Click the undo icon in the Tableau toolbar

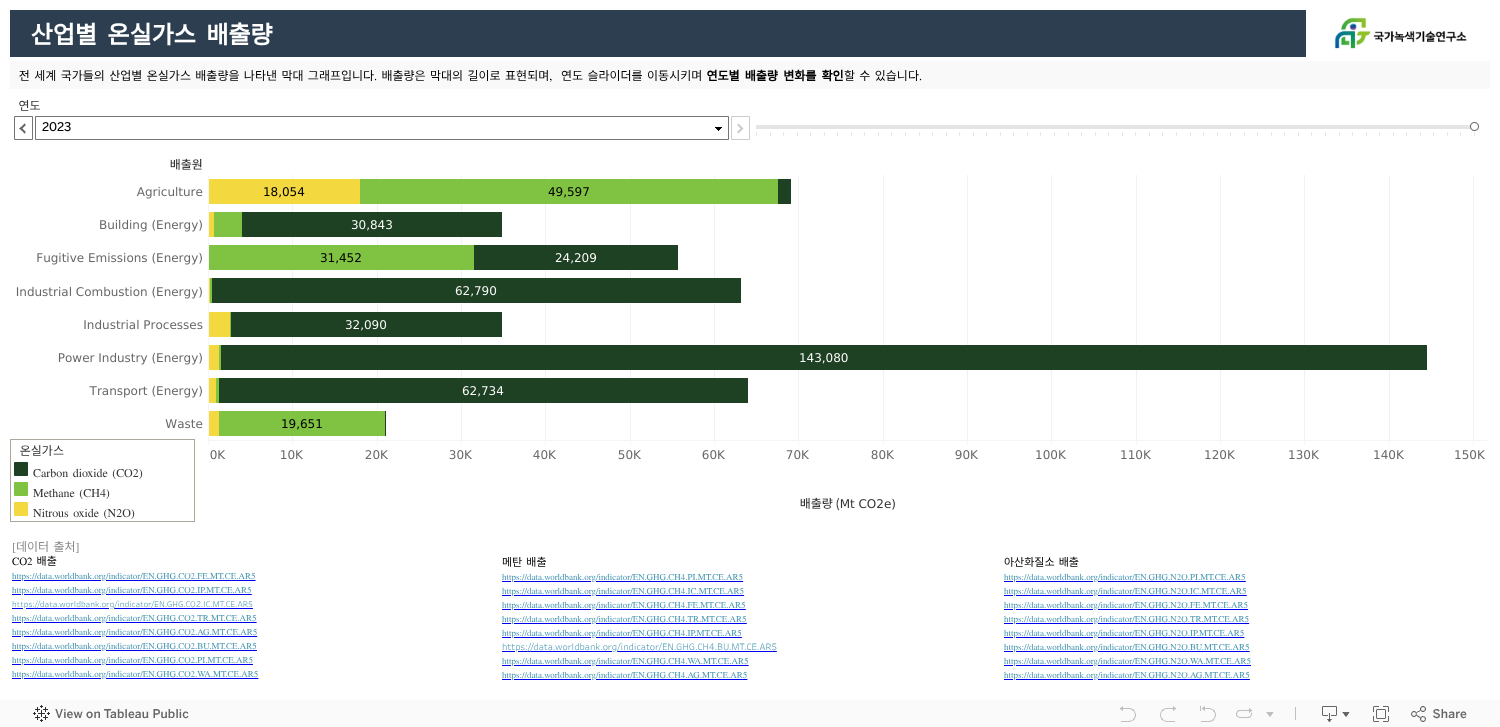tap(1128, 714)
